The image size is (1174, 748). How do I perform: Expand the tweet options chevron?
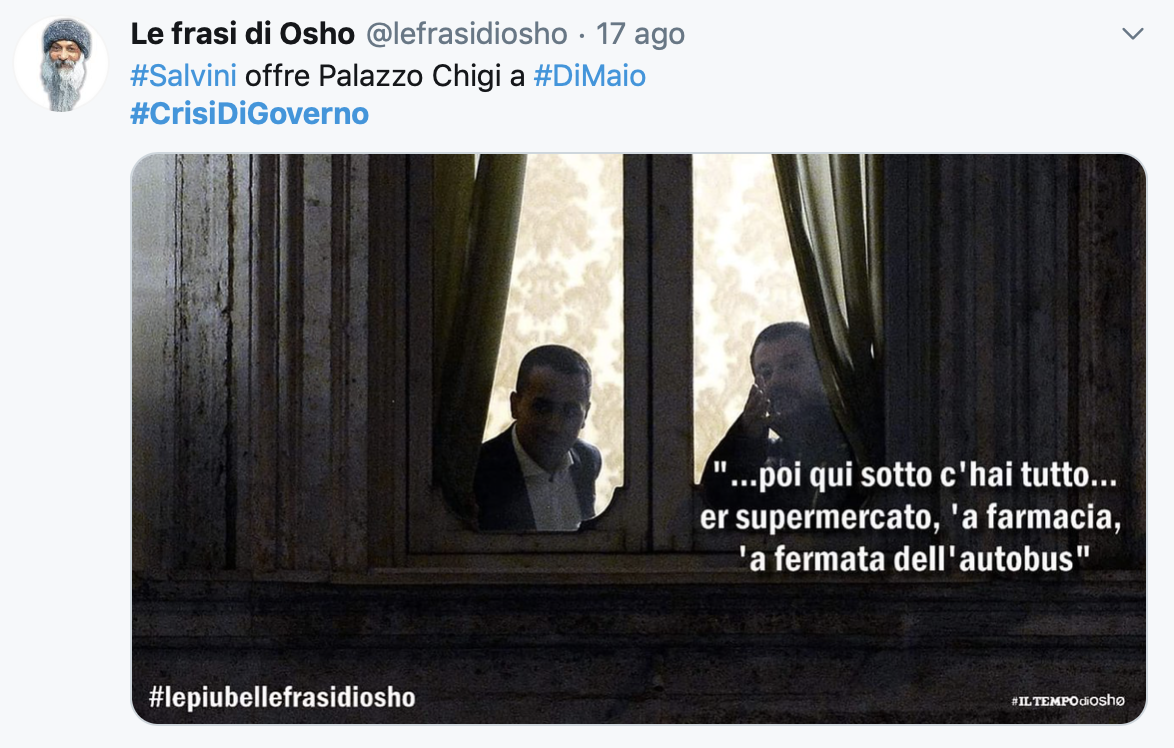(x=1132, y=34)
